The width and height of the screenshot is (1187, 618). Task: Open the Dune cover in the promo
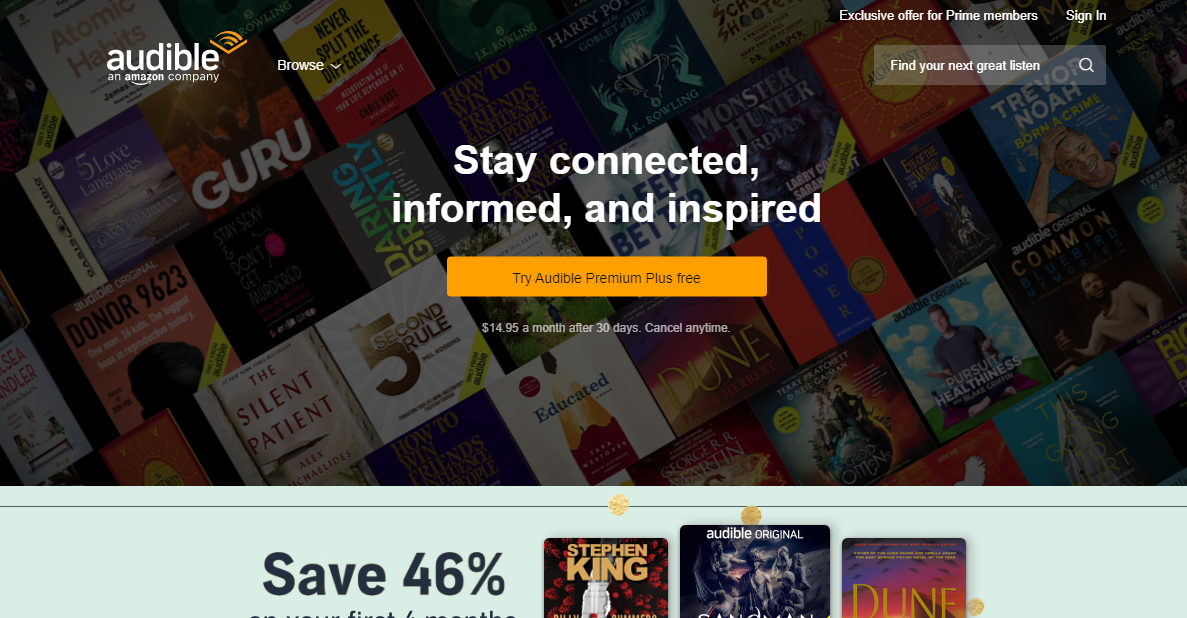(x=904, y=578)
